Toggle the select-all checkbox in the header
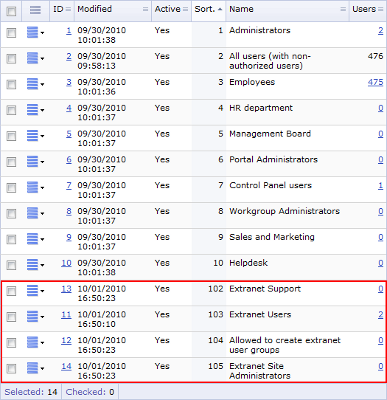387x400 pixels. pos(11,11)
